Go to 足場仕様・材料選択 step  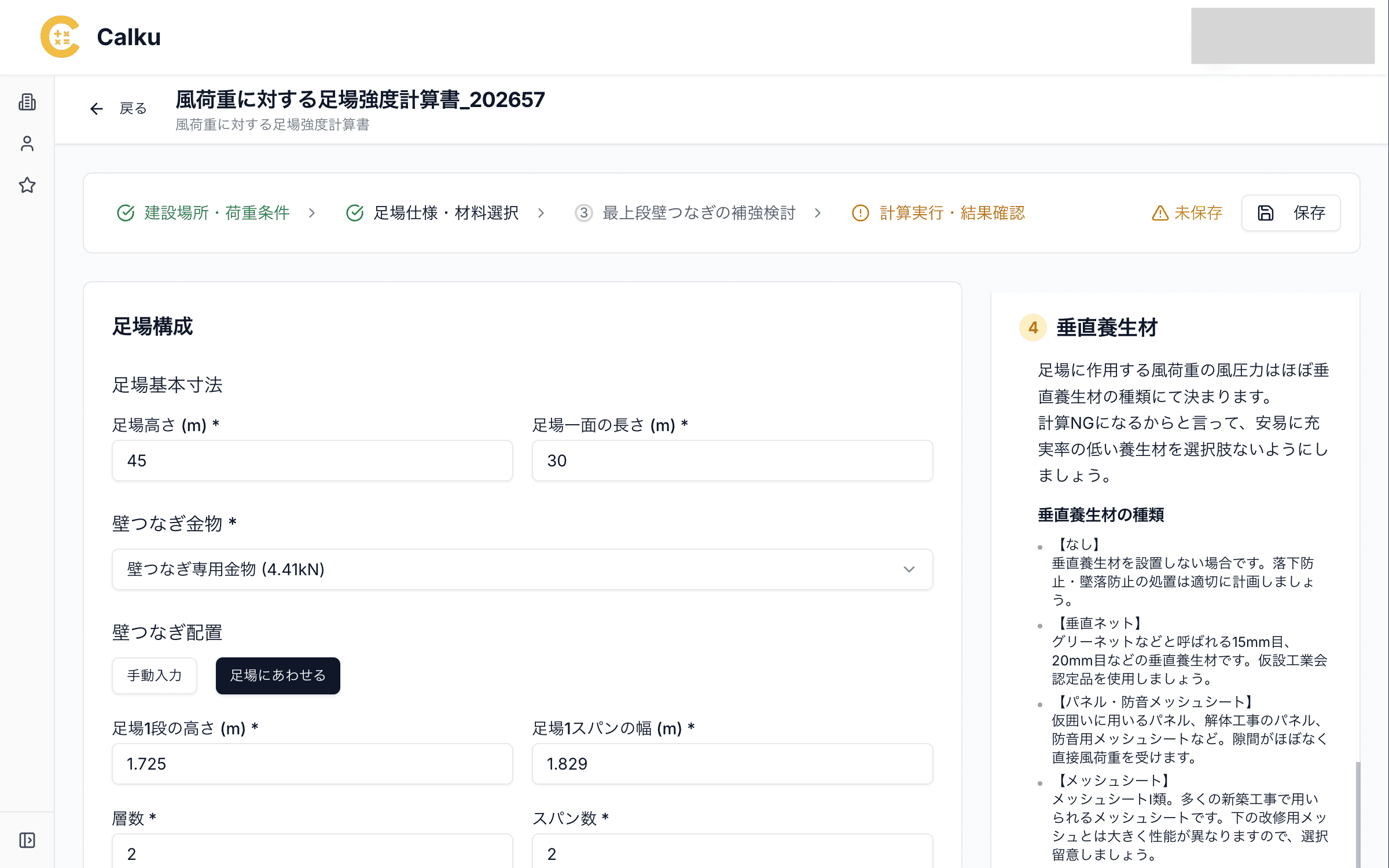pyautogui.click(x=432, y=213)
